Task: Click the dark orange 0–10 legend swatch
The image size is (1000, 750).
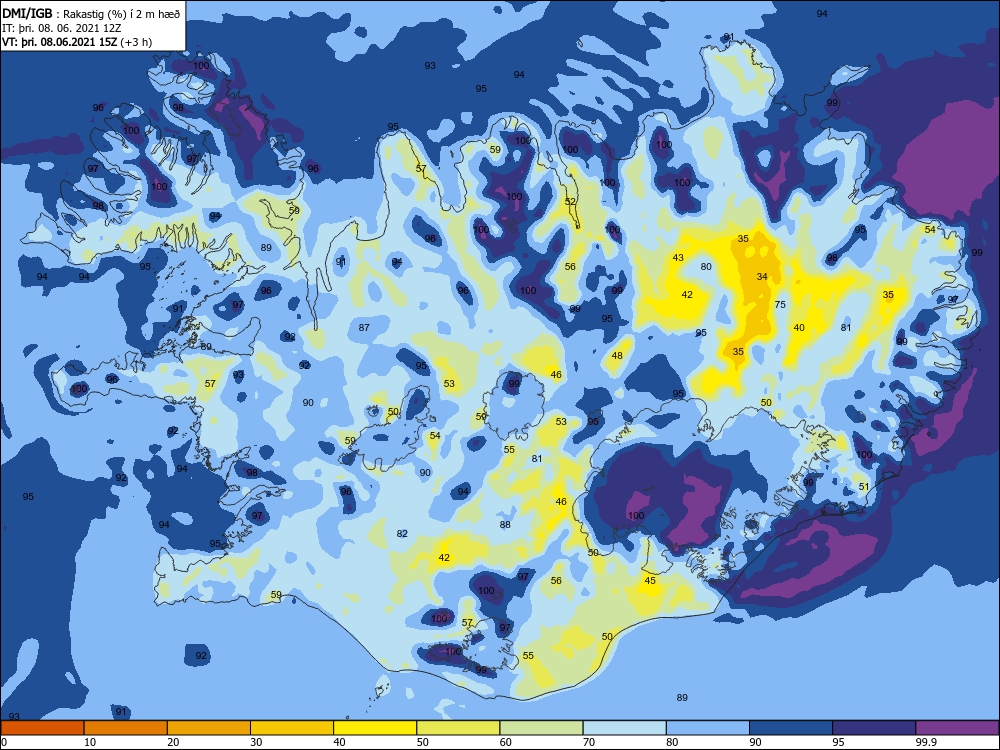Action: pos(42,728)
